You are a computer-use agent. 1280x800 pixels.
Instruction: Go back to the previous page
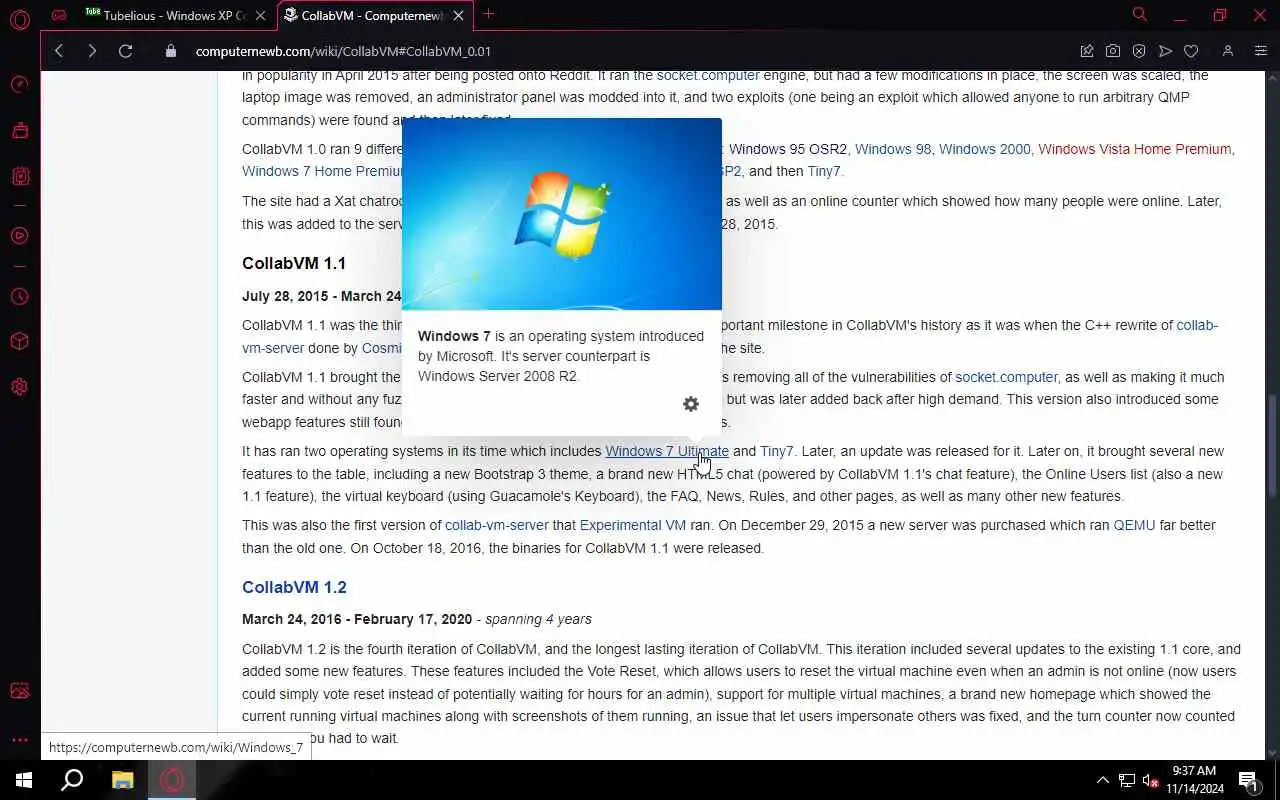pyautogui.click(x=59, y=51)
